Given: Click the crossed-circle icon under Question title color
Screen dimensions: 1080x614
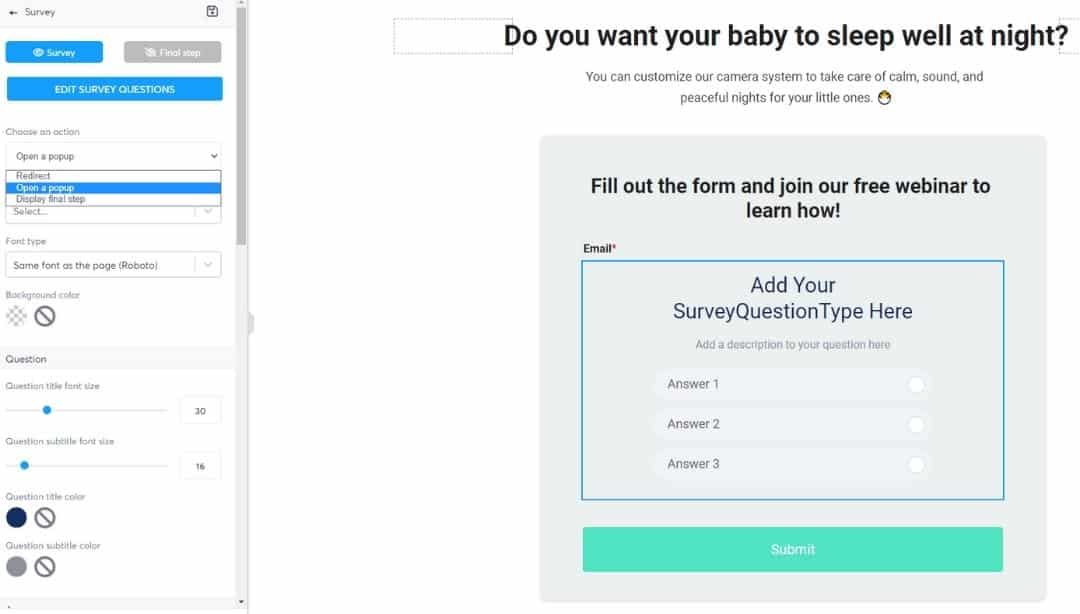Looking at the screenshot, I should (44, 517).
